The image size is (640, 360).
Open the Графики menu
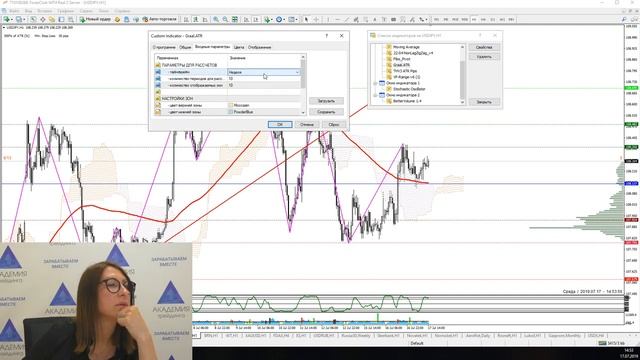66,11
